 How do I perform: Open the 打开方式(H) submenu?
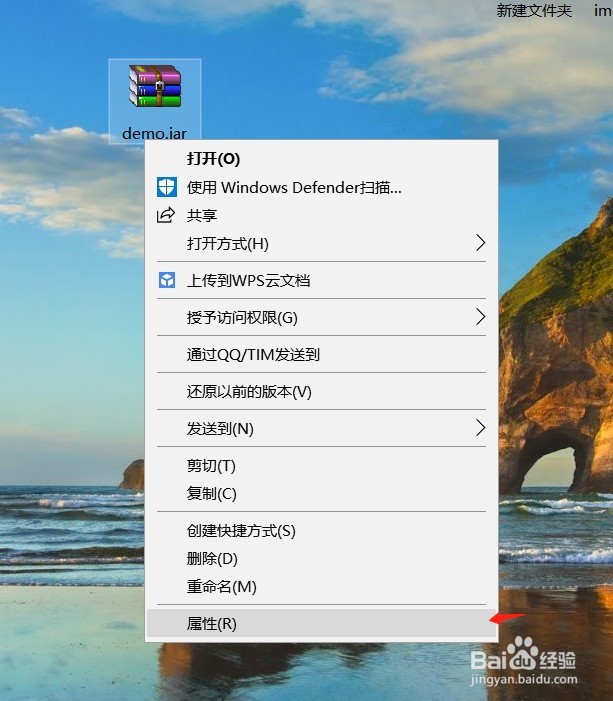coord(321,244)
